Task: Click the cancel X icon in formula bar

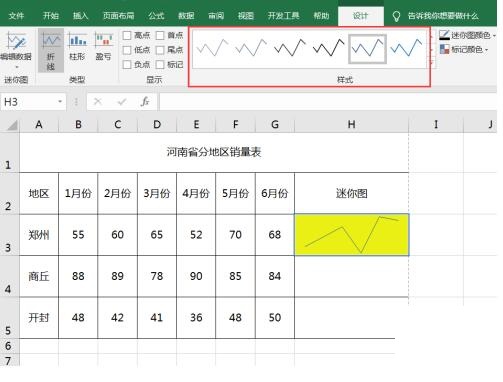Action: coord(98,102)
